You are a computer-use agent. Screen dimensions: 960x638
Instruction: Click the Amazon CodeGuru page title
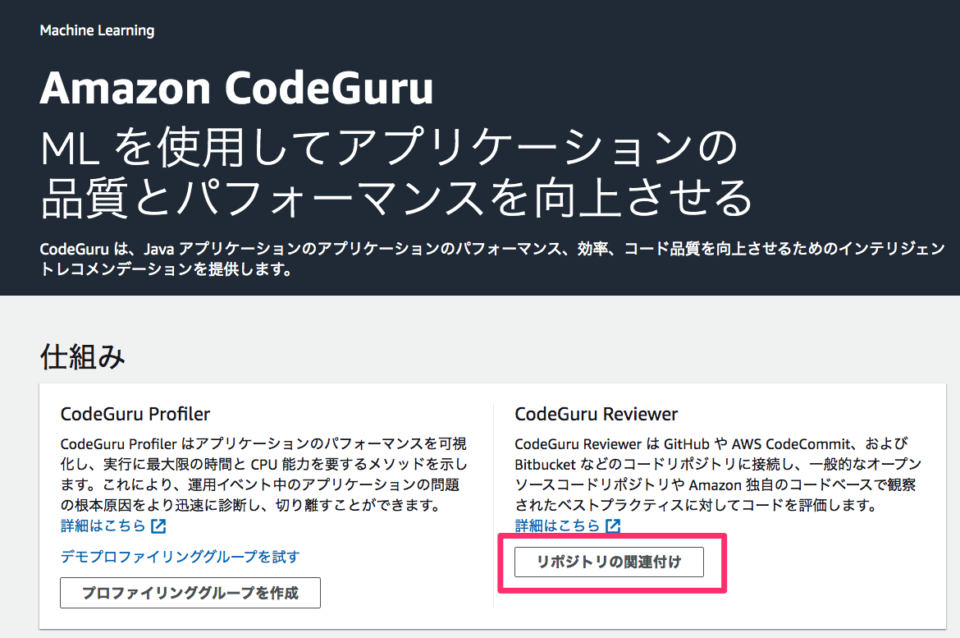[x=235, y=88]
